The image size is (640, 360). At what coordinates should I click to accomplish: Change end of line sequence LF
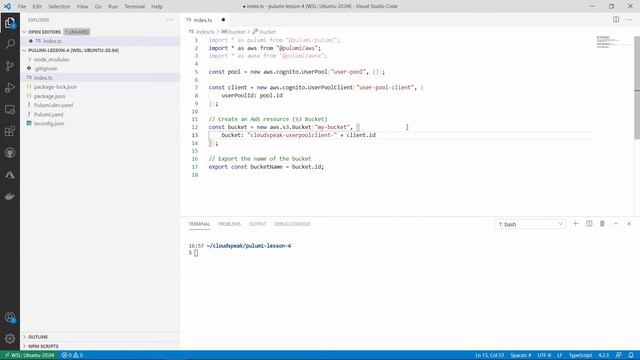[560, 355]
